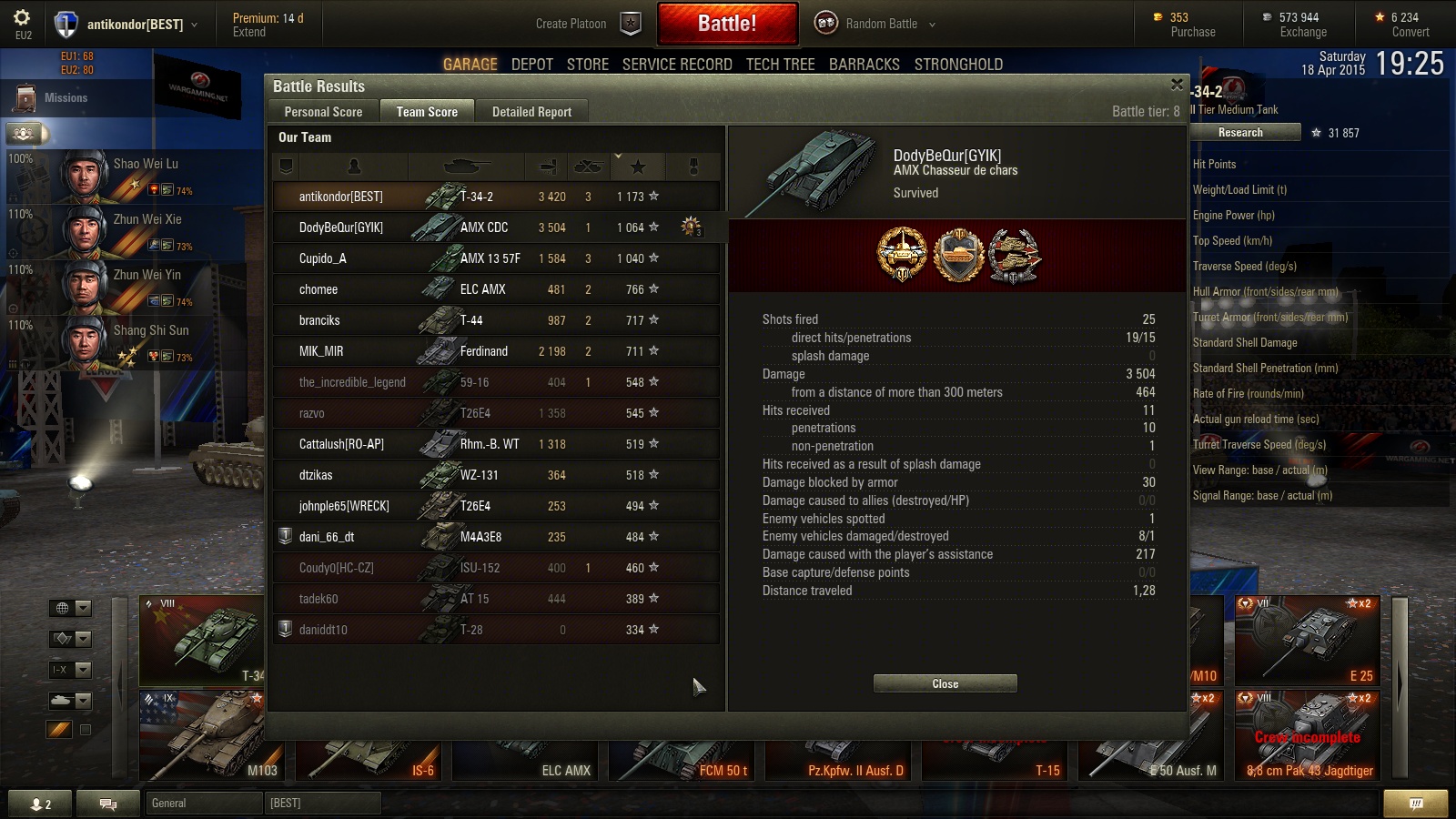Switch to the Detailed Report tab
Viewport: 1456px width, 819px height.
point(531,112)
